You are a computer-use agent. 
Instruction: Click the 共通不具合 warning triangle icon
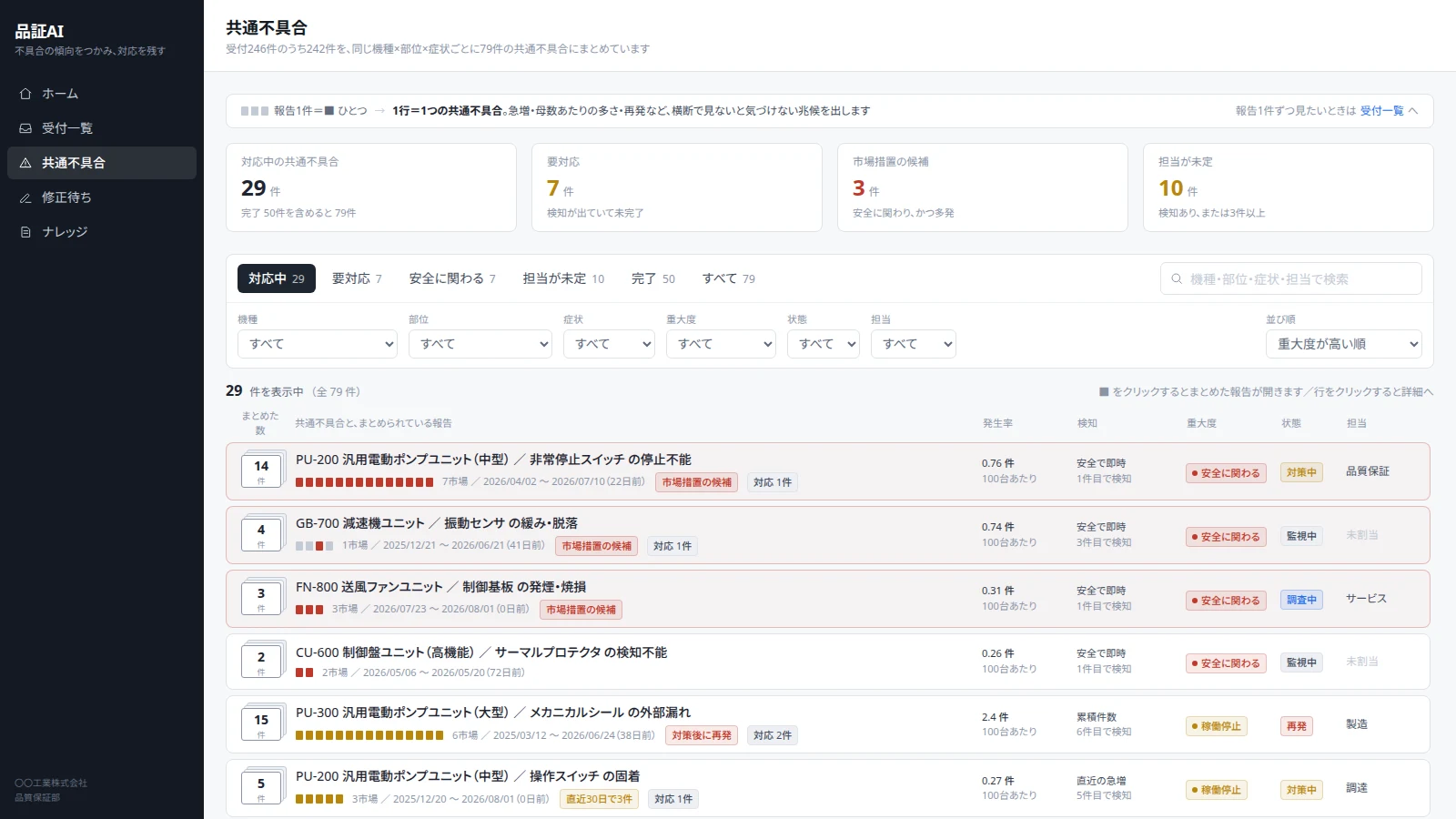pos(25,163)
